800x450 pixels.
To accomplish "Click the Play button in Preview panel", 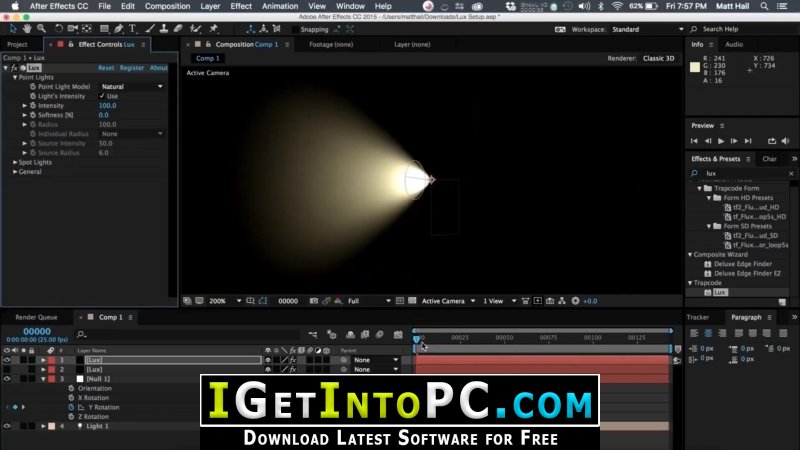I will [720, 141].
